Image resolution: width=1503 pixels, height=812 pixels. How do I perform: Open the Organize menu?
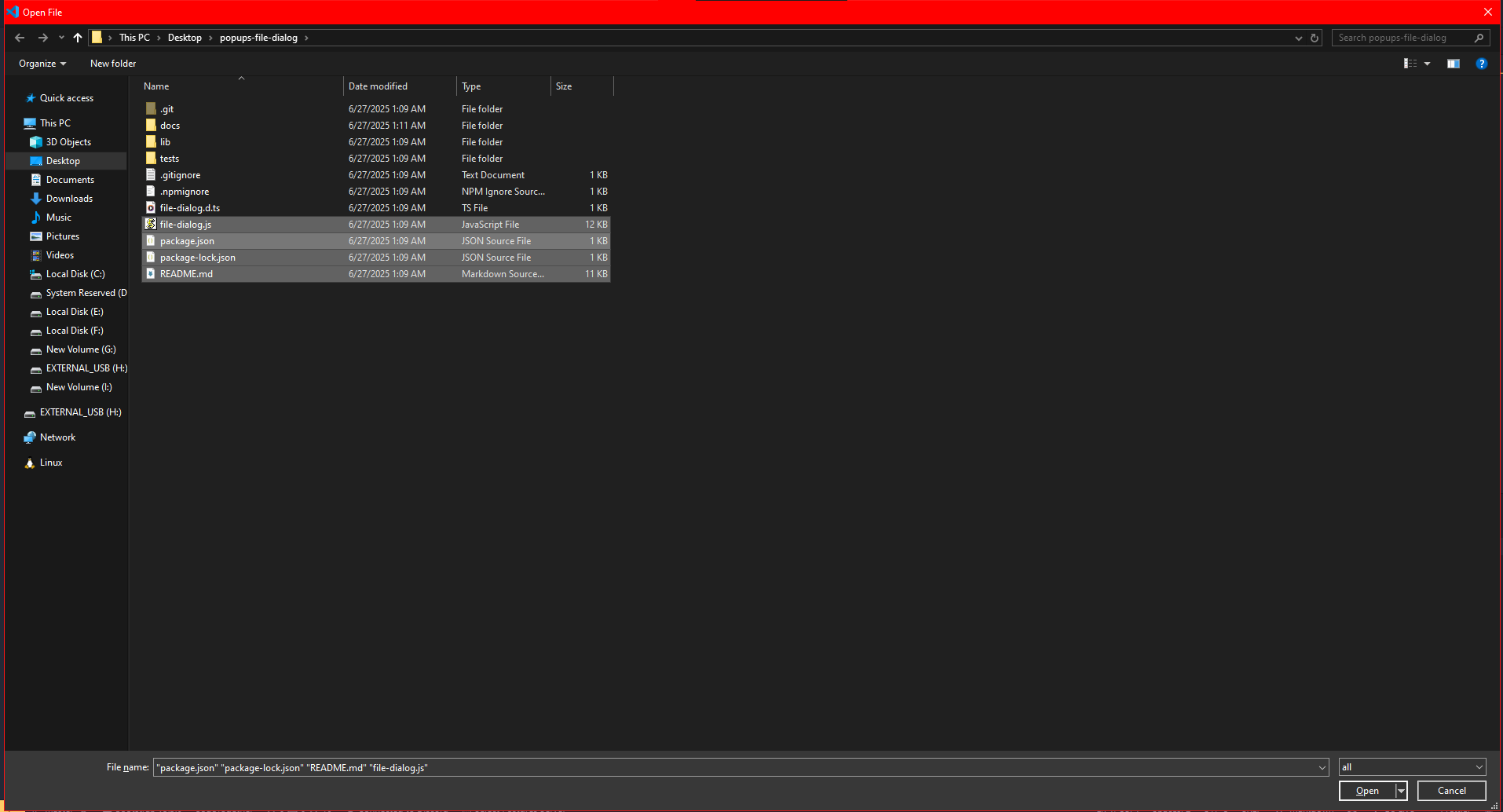click(x=42, y=64)
